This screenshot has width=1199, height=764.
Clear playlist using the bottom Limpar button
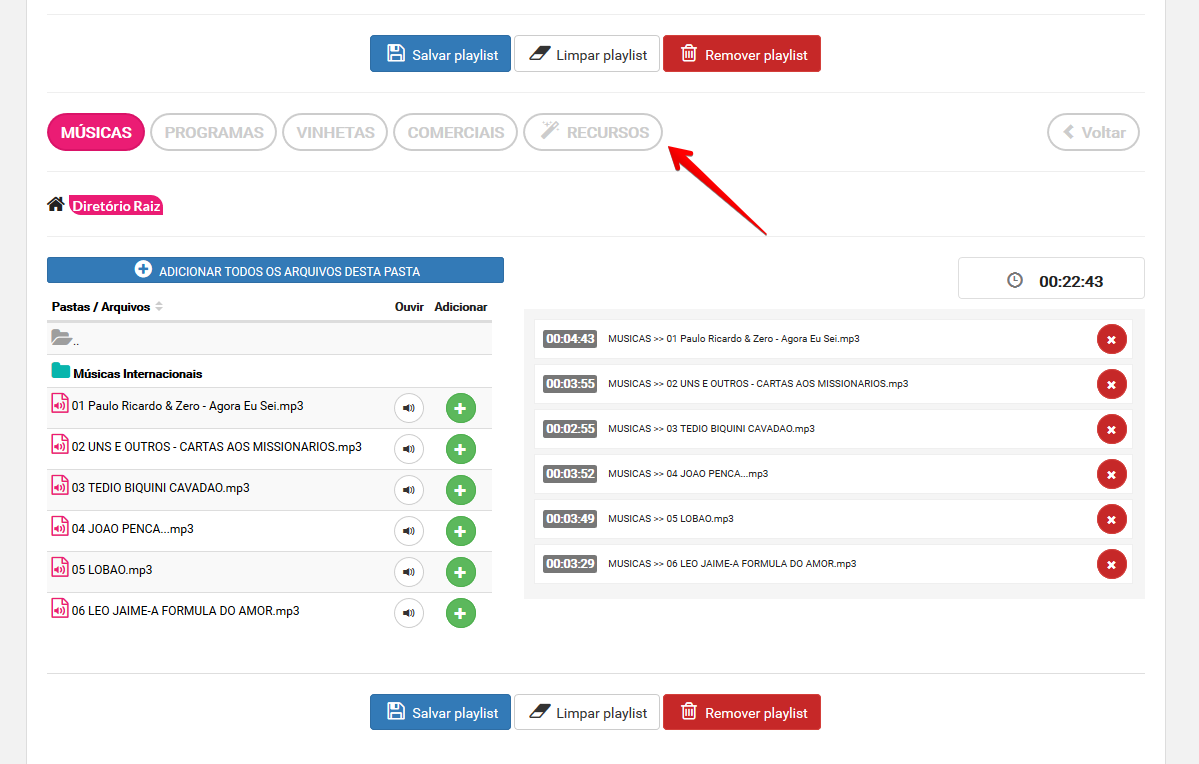pyautogui.click(x=587, y=712)
